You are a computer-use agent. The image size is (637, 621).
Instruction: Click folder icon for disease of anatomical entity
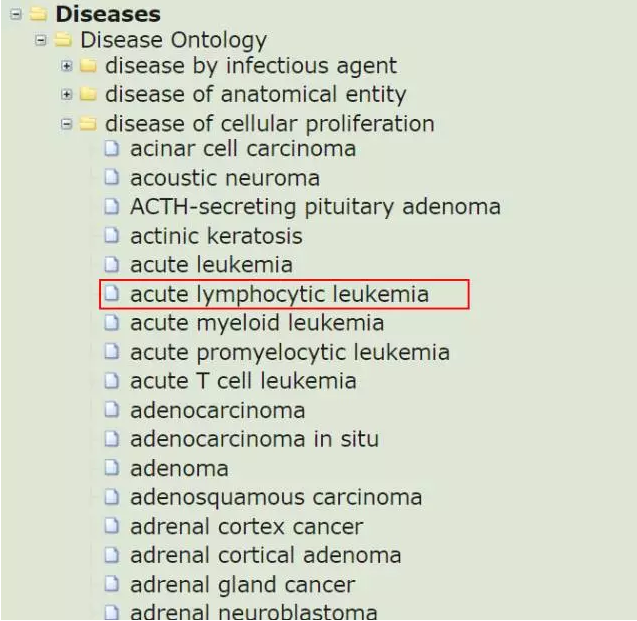89,94
